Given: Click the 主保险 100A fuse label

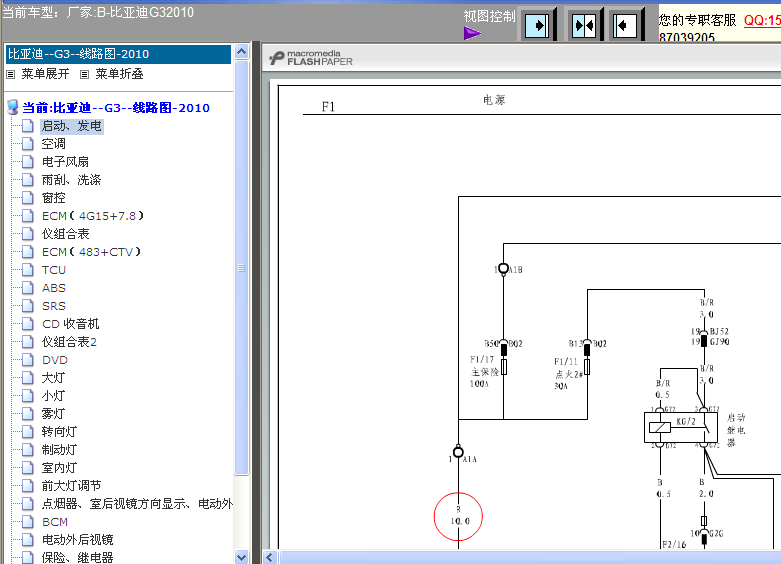Looking at the screenshot, I should tap(484, 371).
